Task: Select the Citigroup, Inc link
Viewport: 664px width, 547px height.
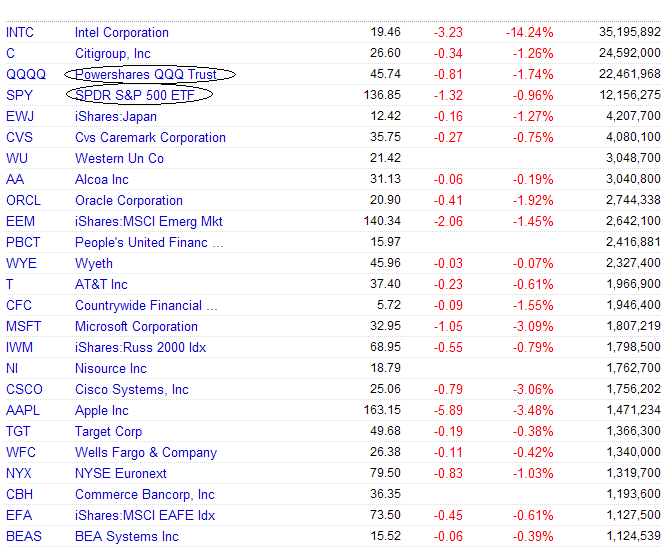Action: [x=113, y=54]
